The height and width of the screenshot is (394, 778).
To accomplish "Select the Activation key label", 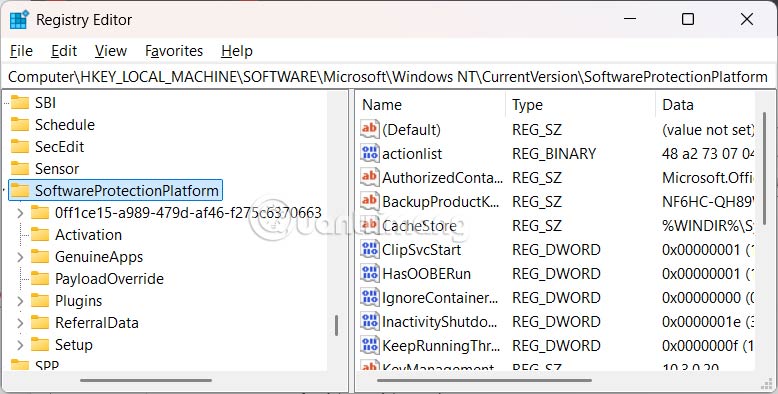I will (88, 235).
